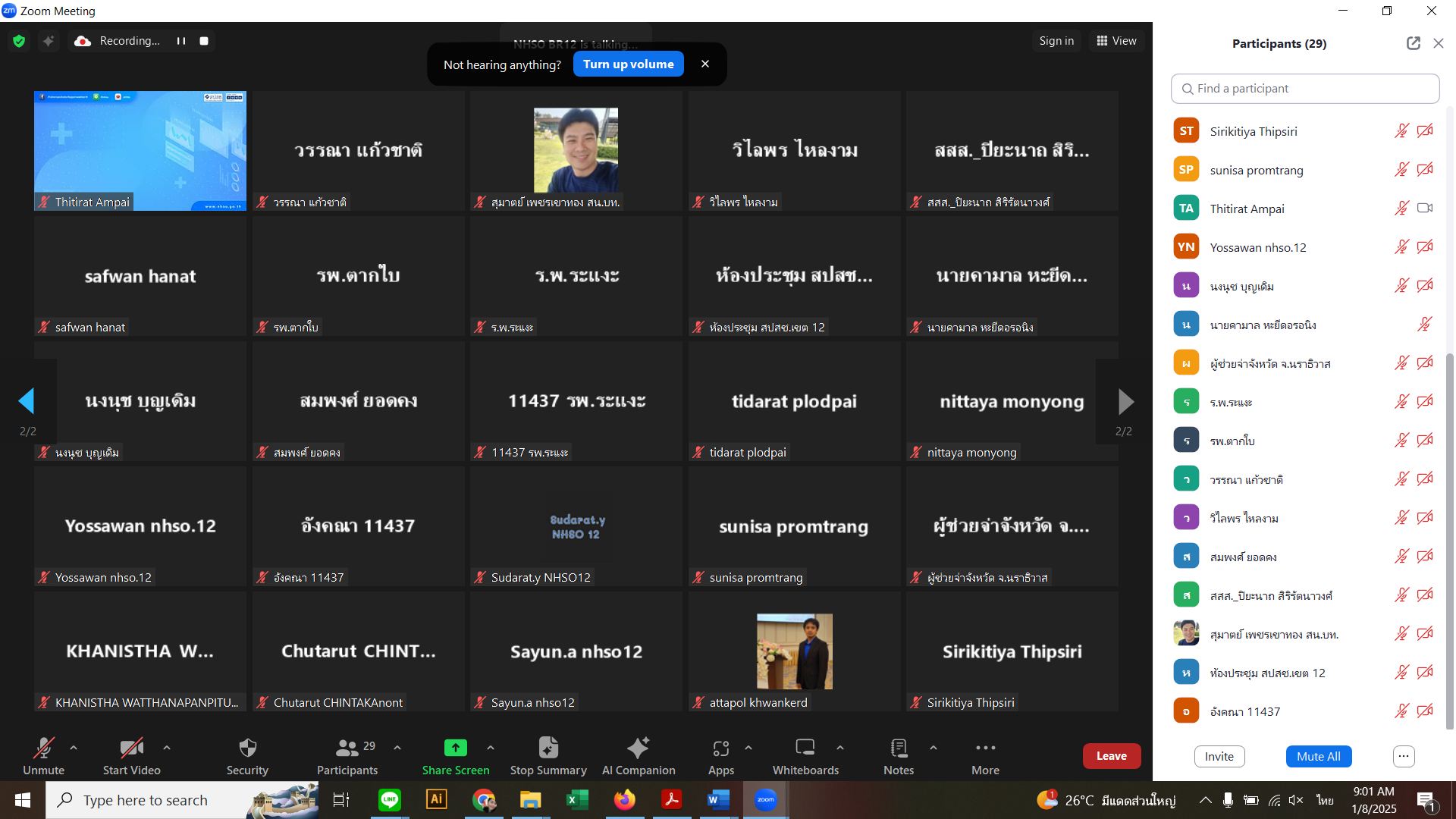
Task: Open Excel from taskbar
Action: (577, 800)
